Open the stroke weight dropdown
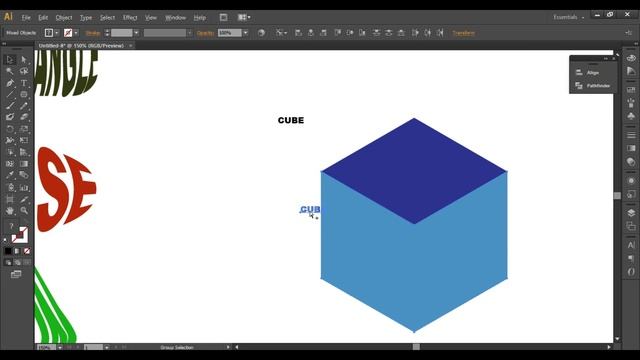Screen dimensions: 640x360 click(x=136, y=33)
